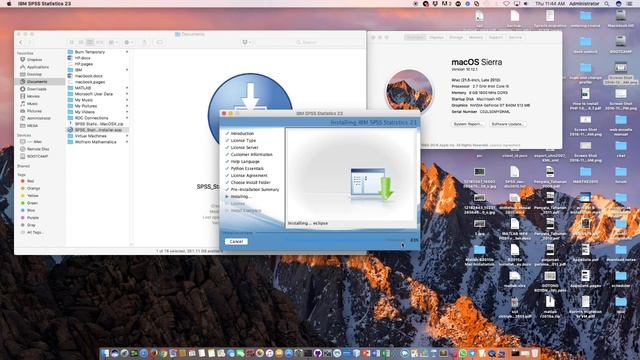Switch to Storage tab in About This Mac

pyautogui.click(x=456, y=37)
